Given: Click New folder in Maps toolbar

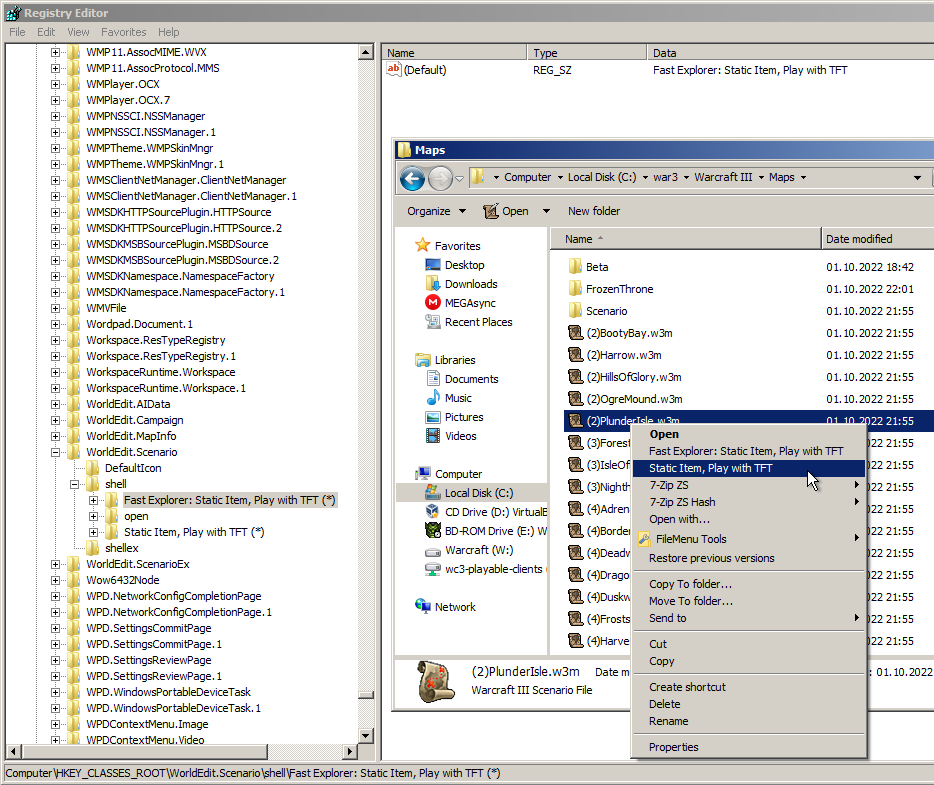Looking at the screenshot, I should (594, 211).
